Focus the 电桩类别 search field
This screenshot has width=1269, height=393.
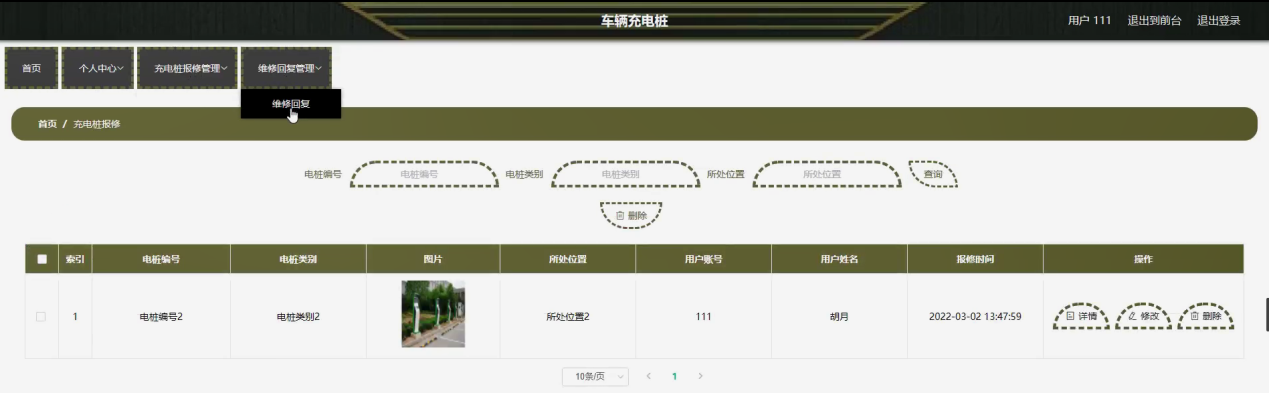tap(625, 174)
